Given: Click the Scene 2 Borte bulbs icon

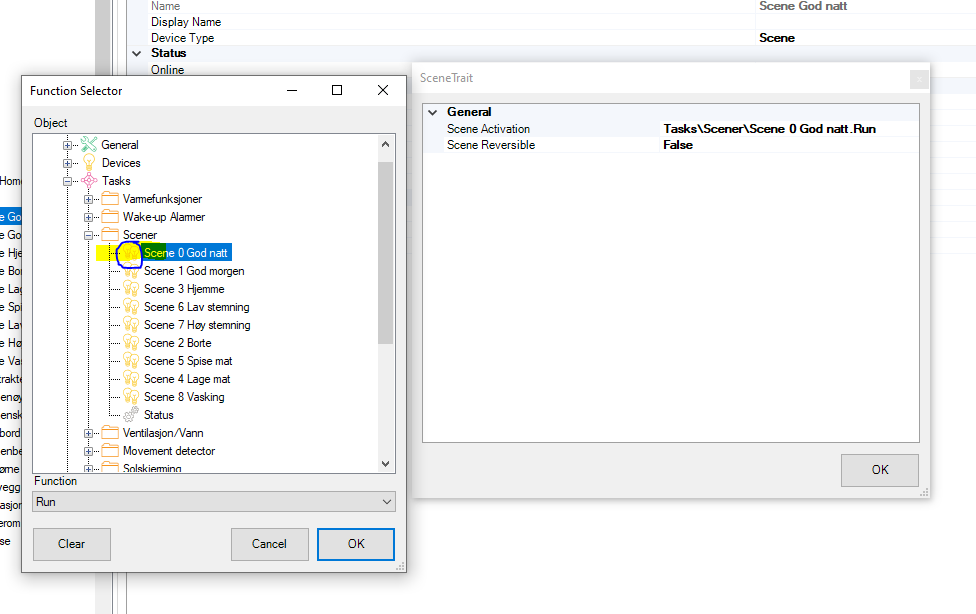Looking at the screenshot, I should [x=131, y=343].
